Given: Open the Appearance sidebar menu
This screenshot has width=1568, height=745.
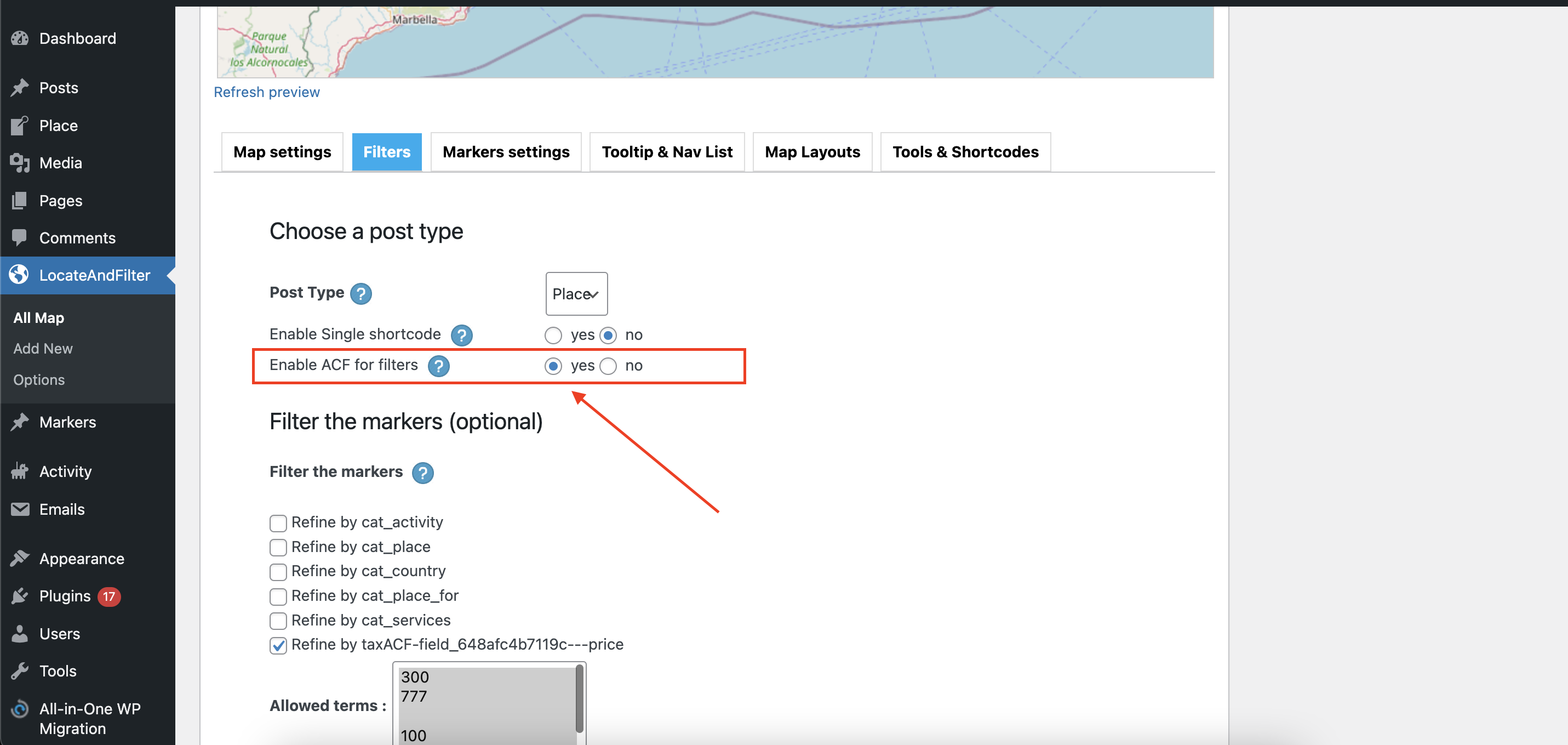Looking at the screenshot, I should point(82,559).
